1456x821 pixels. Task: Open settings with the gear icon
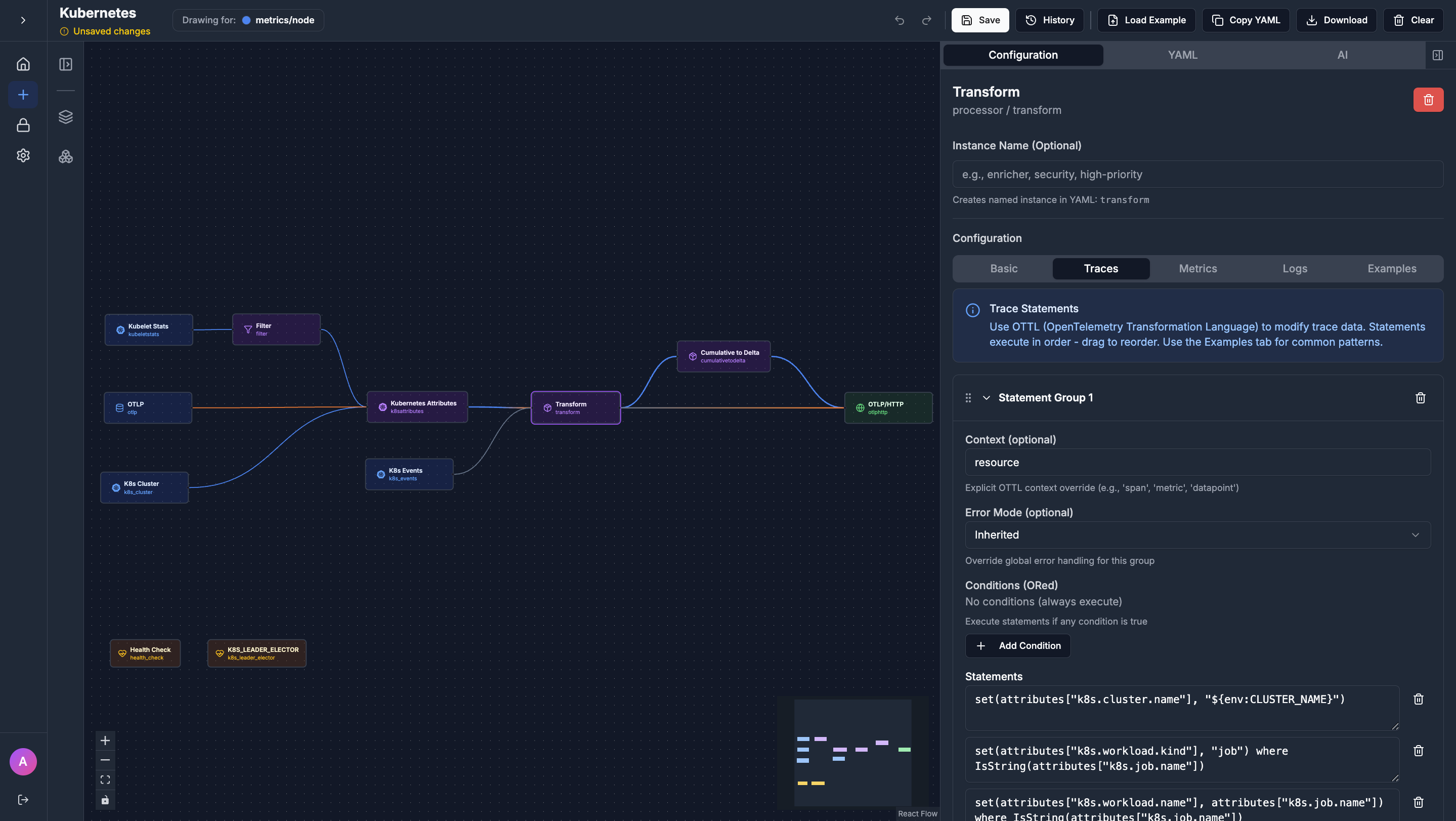point(23,155)
